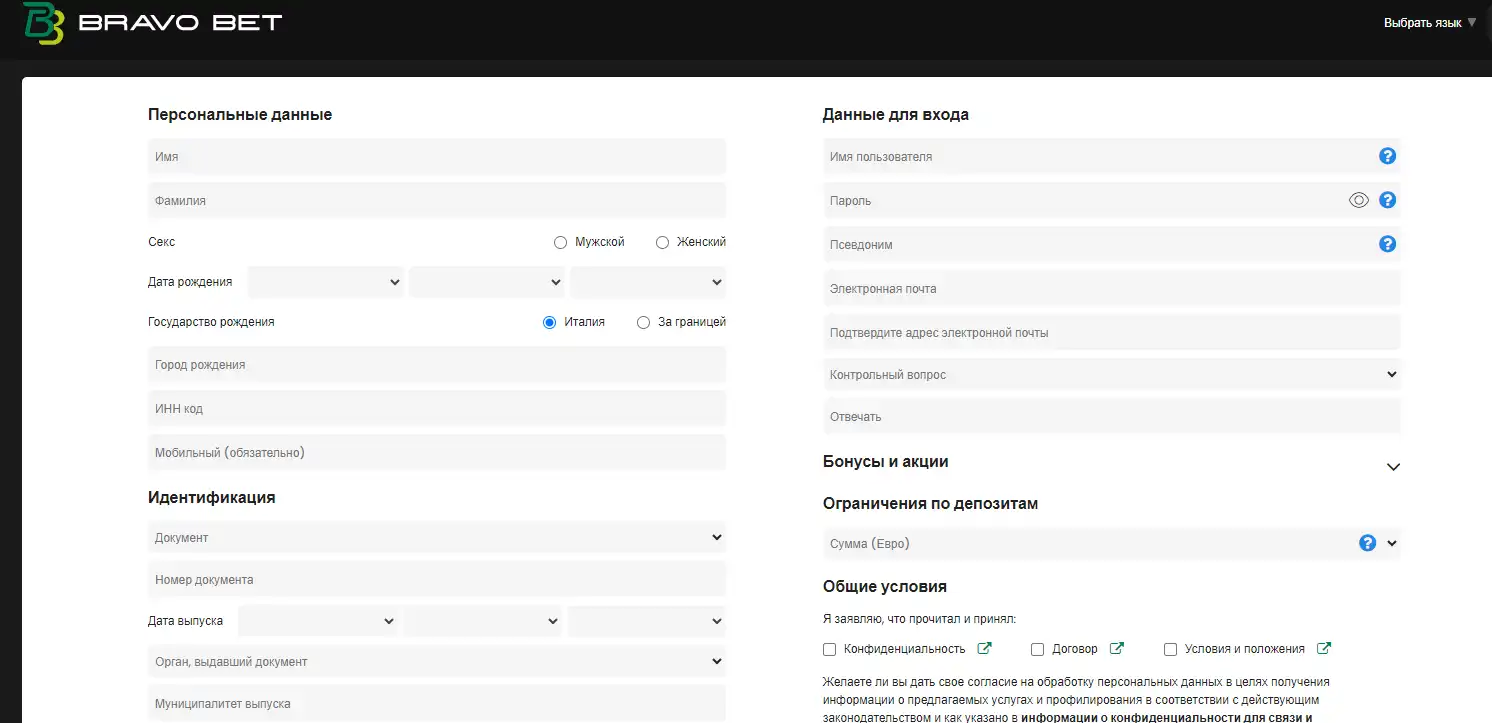Open third Дата рождения dropdown

pos(648,282)
